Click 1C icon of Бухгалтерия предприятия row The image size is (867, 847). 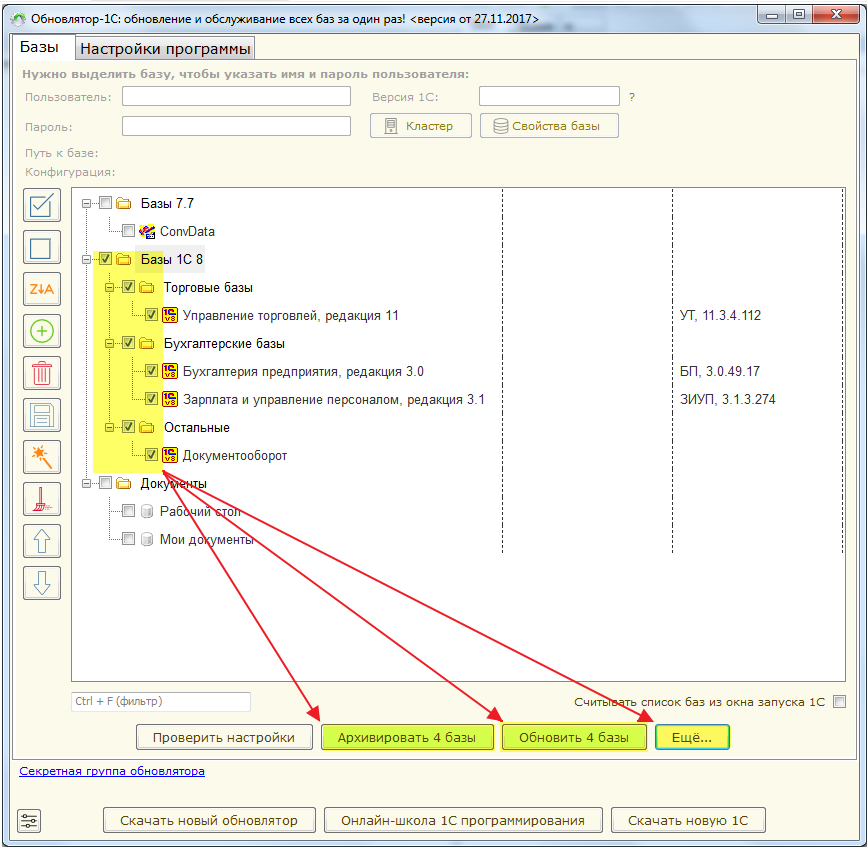170,371
